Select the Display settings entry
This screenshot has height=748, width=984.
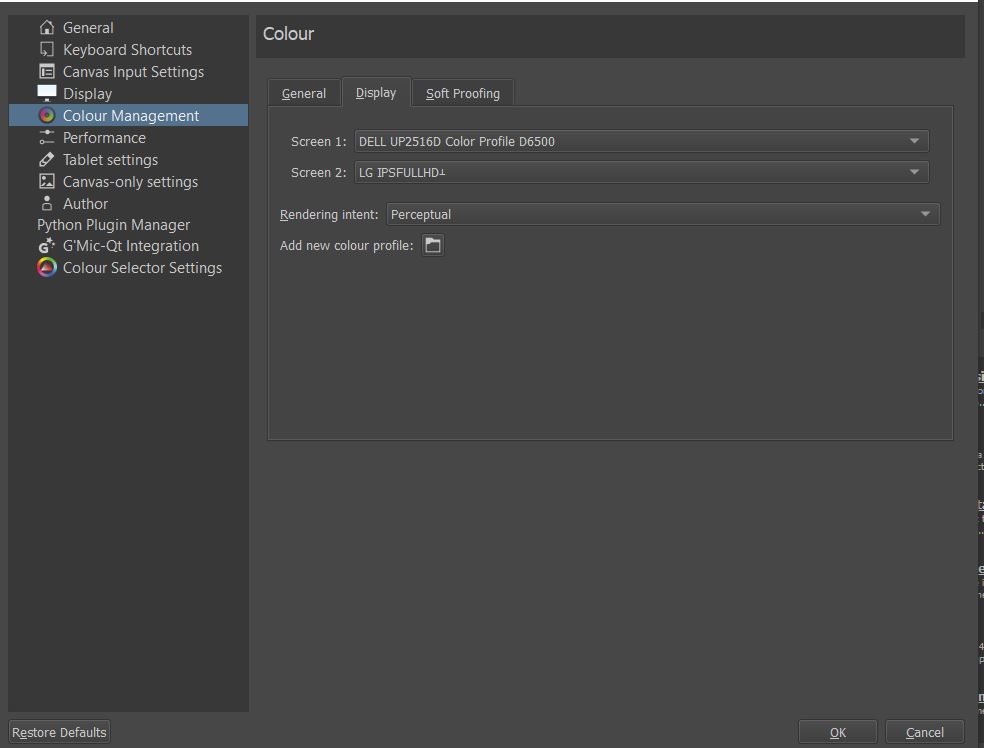87,94
